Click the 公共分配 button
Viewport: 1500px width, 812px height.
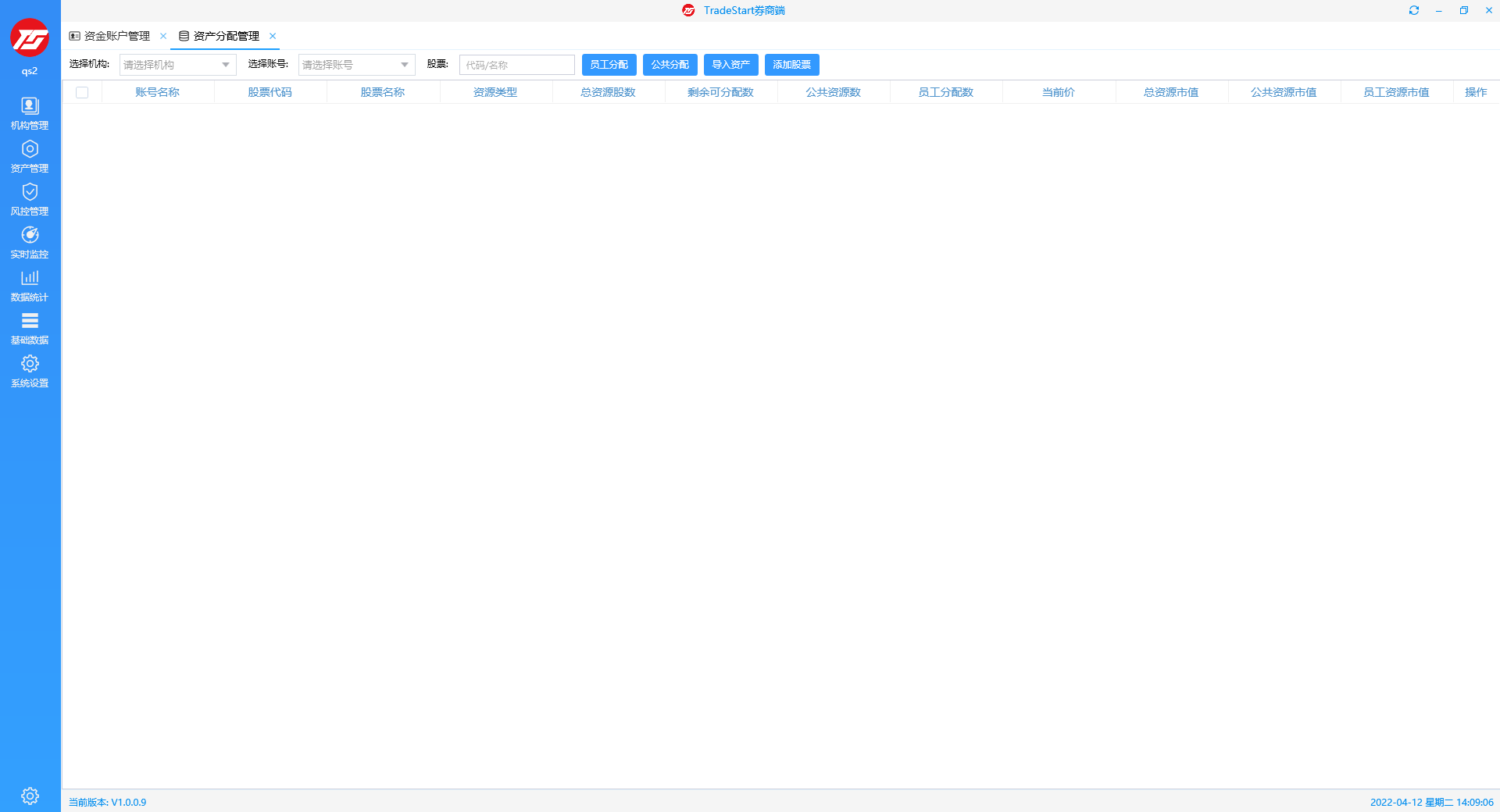click(670, 65)
